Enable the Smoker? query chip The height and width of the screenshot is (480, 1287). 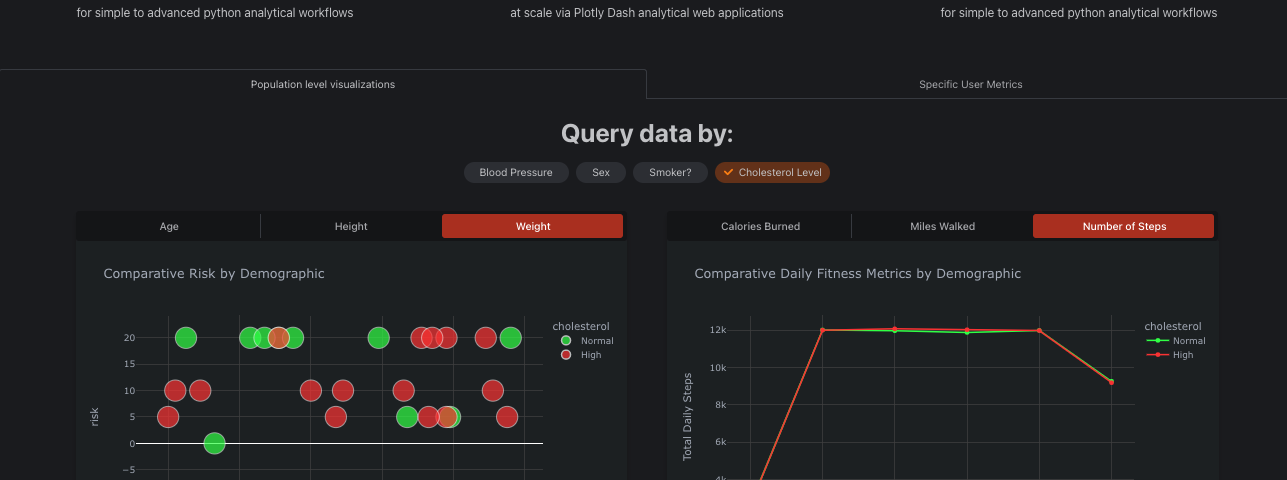[670, 173]
